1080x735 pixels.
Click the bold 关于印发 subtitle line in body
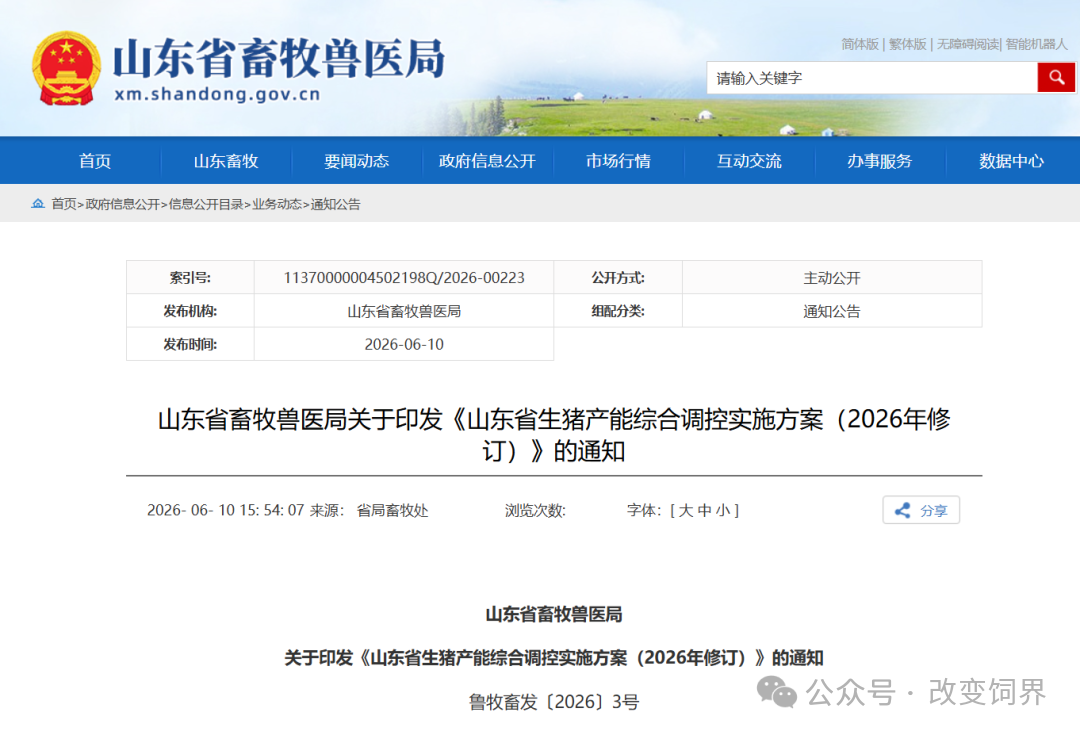(554, 658)
